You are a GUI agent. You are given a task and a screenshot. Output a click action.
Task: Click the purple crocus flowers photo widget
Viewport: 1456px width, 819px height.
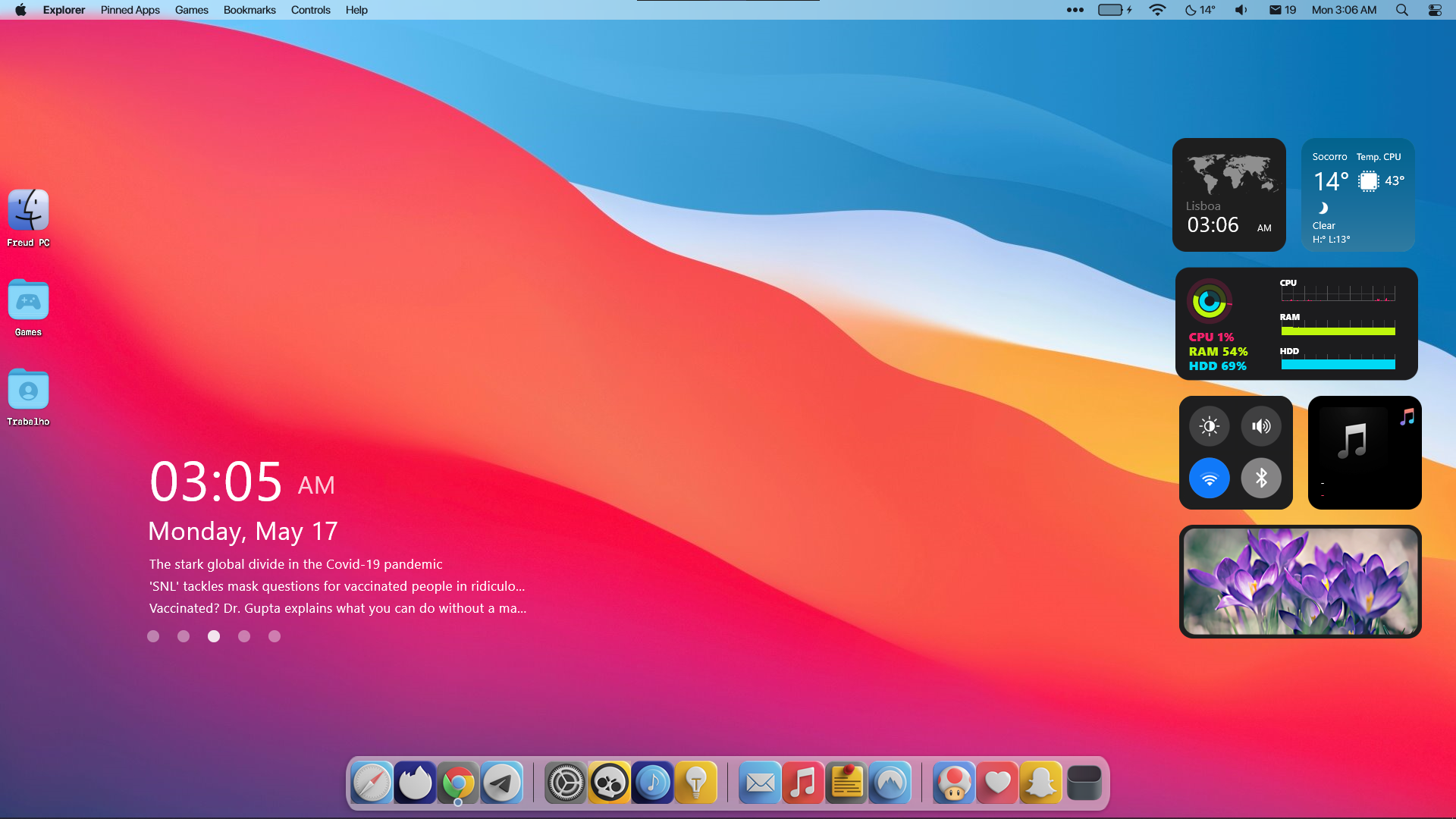[x=1300, y=582]
